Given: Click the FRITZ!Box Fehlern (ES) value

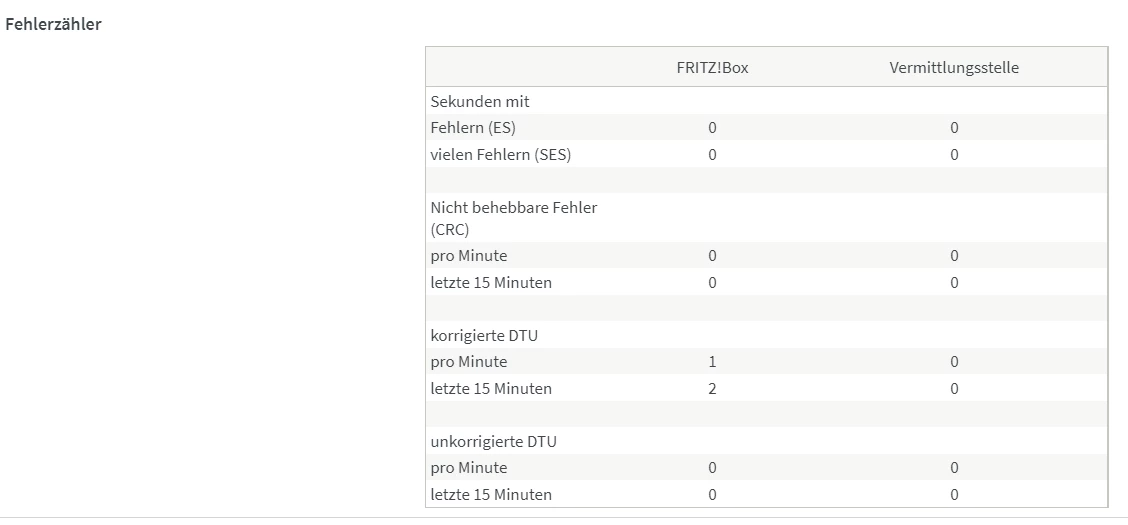Looking at the screenshot, I should coord(712,128).
